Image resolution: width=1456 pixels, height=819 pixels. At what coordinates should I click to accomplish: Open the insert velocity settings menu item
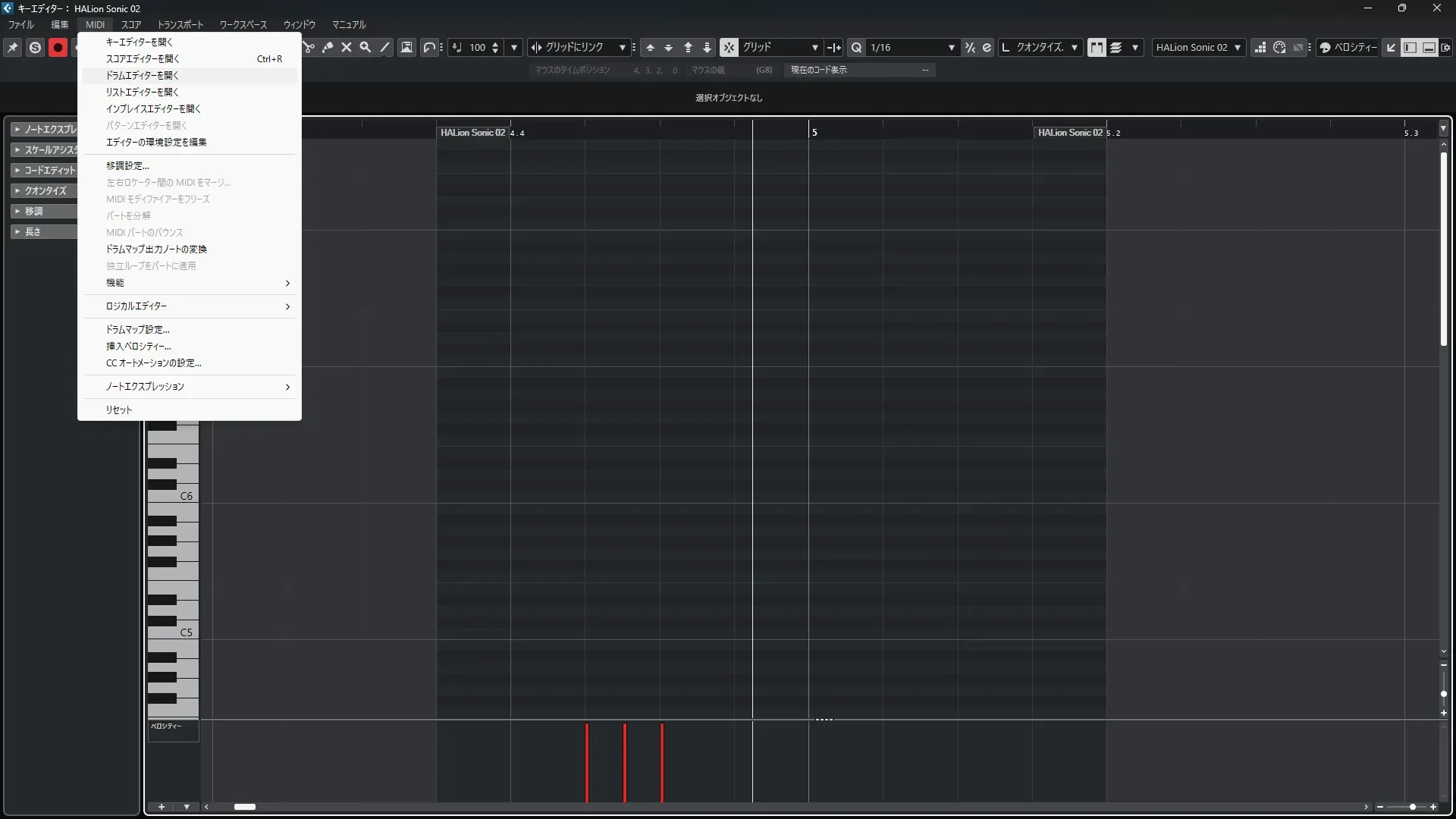pyautogui.click(x=139, y=346)
